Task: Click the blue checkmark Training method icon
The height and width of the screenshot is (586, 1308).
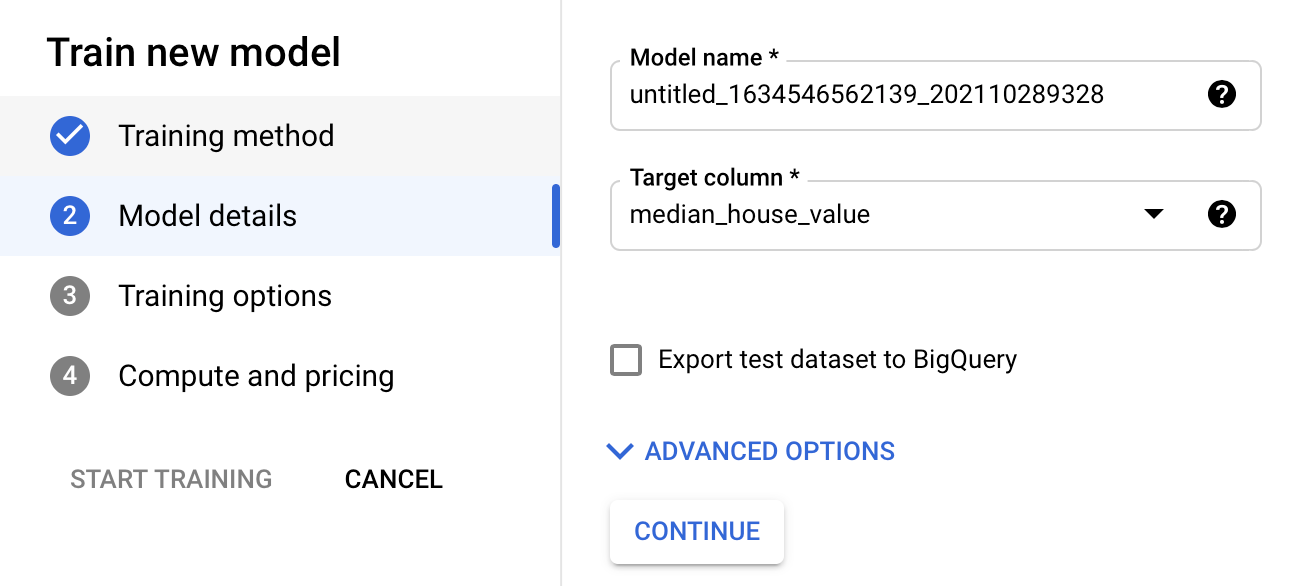Action: (x=70, y=136)
